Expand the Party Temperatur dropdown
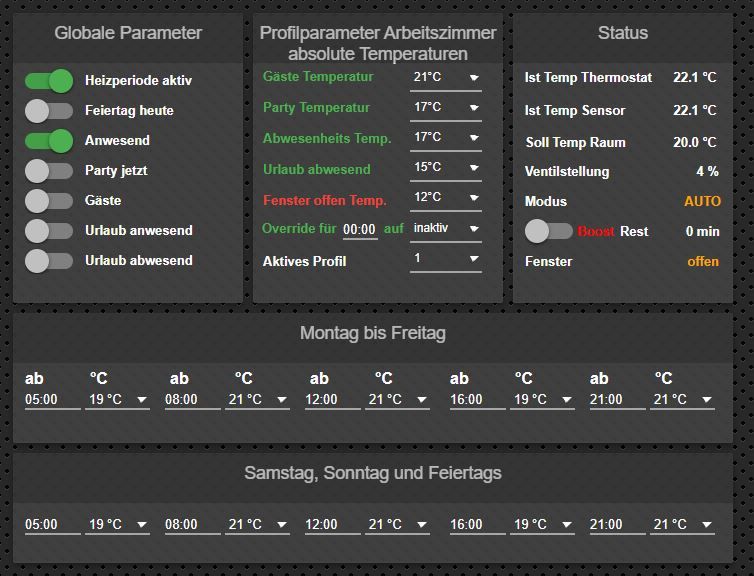The height and width of the screenshot is (576, 754). (x=445, y=108)
